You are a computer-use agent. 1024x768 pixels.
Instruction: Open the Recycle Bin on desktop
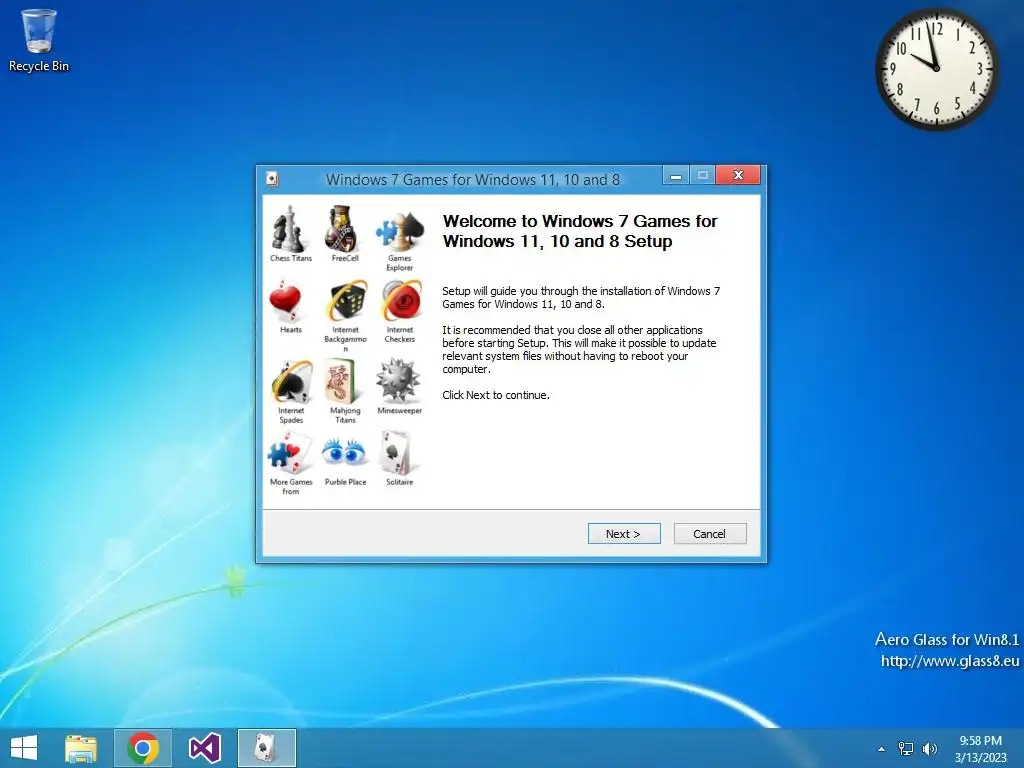(39, 40)
